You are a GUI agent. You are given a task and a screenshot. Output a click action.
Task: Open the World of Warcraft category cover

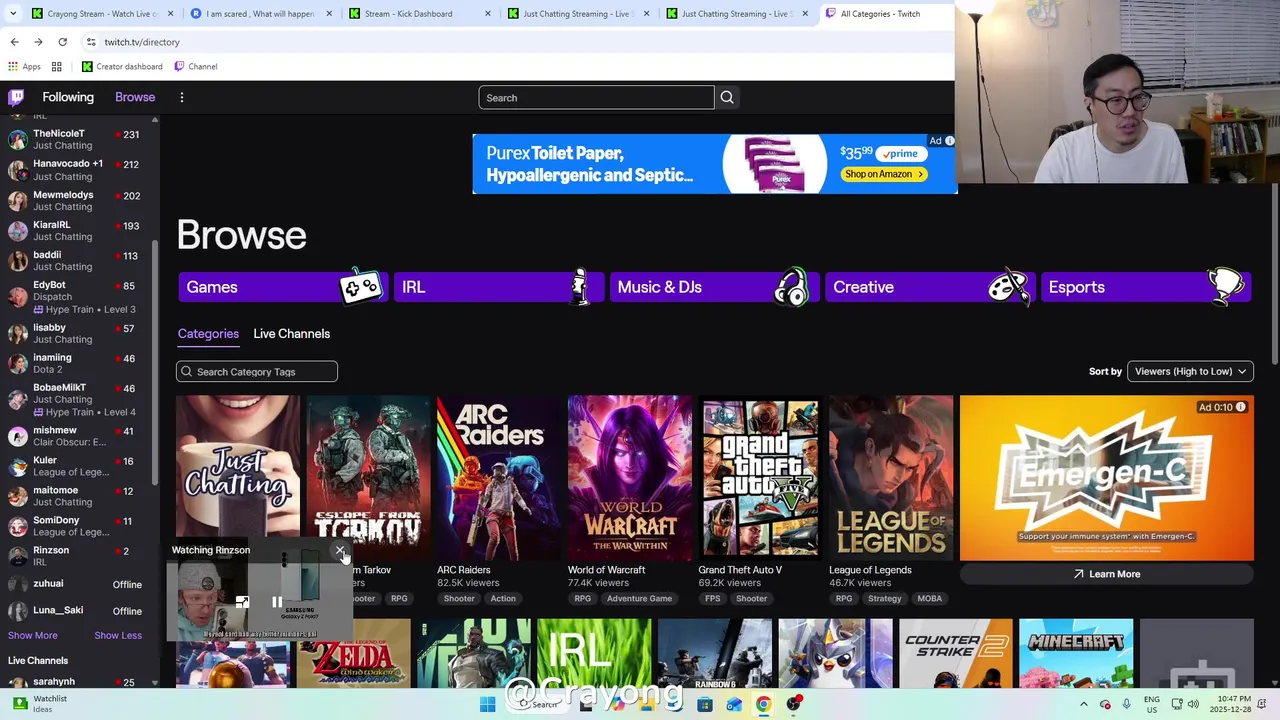629,478
